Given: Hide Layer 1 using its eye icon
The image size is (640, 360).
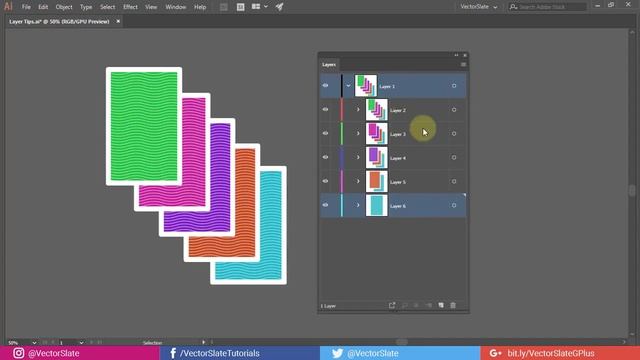Looking at the screenshot, I should point(325,86).
